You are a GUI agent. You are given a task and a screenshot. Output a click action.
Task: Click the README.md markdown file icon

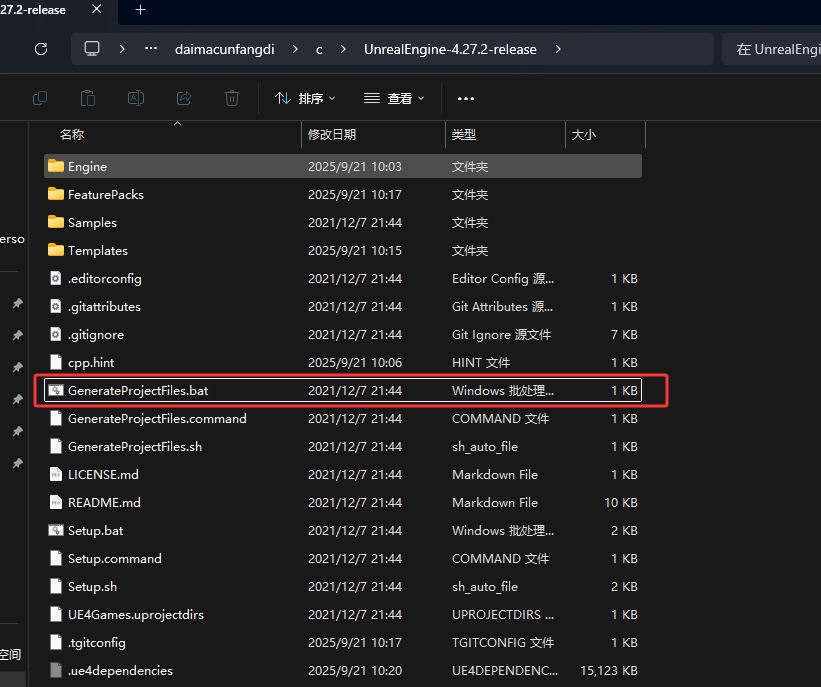pyautogui.click(x=56, y=502)
